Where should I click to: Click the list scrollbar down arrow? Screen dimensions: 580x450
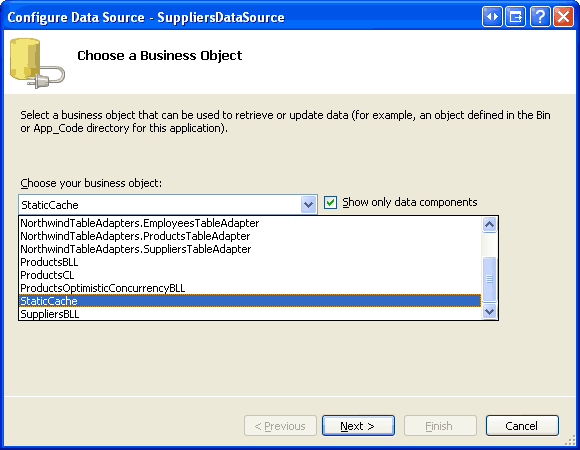[489, 312]
